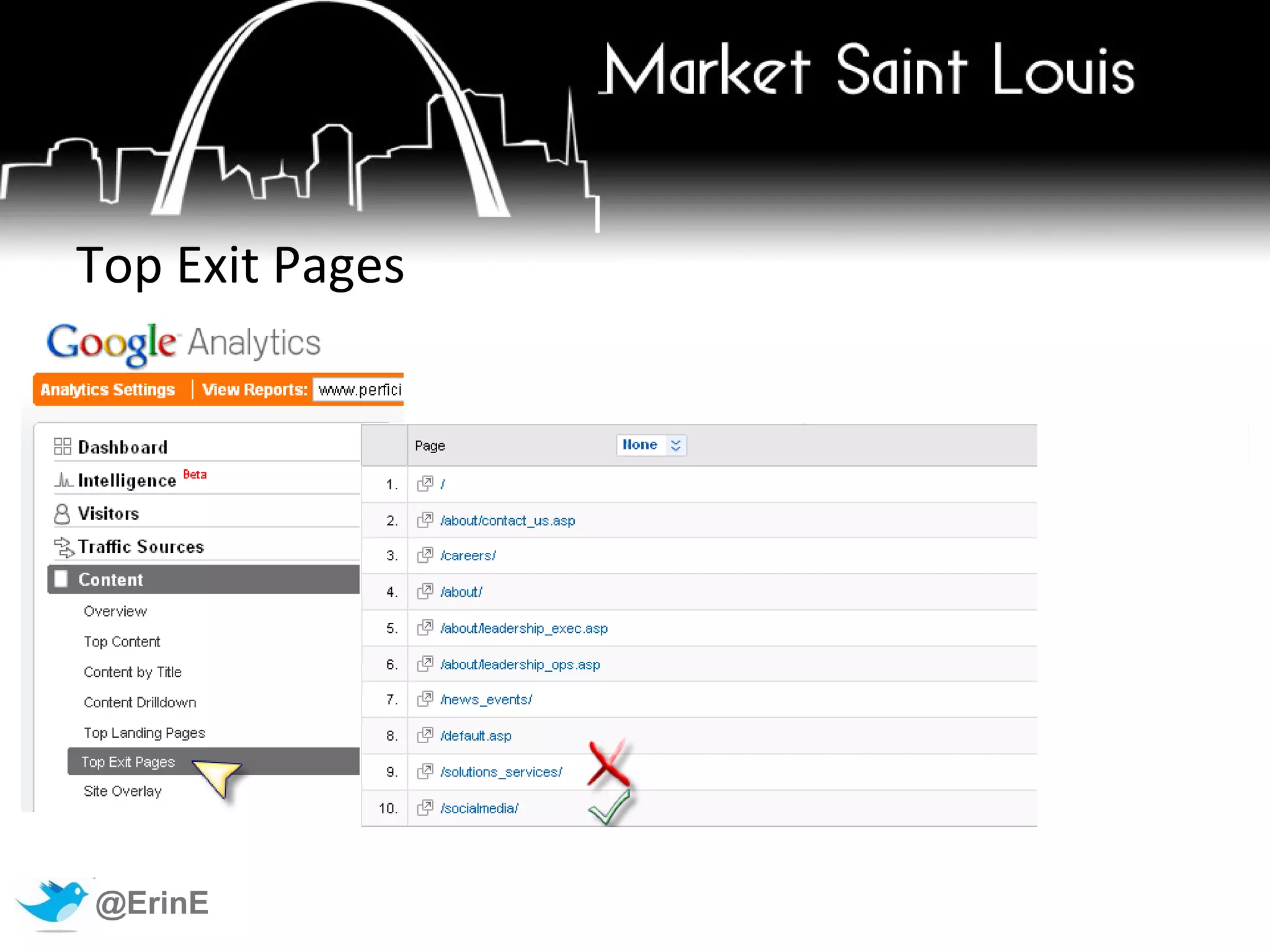Open the /socialmedia/ page link
The height and width of the screenshot is (952, 1270).
pyautogui.click(x=479, y=808)
